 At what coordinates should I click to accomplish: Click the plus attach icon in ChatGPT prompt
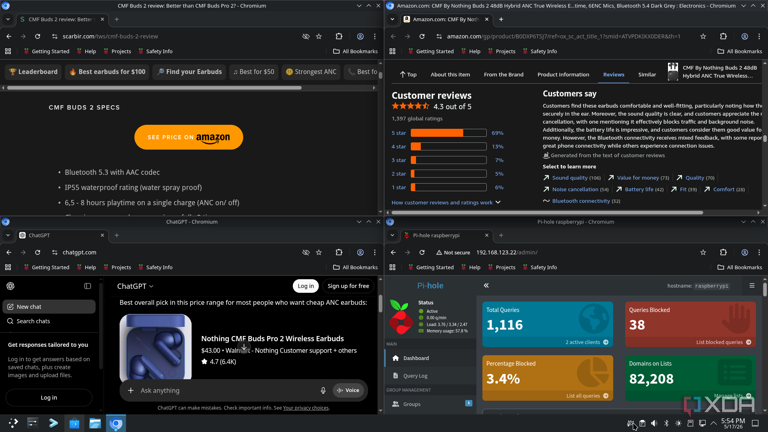(130, 390)
